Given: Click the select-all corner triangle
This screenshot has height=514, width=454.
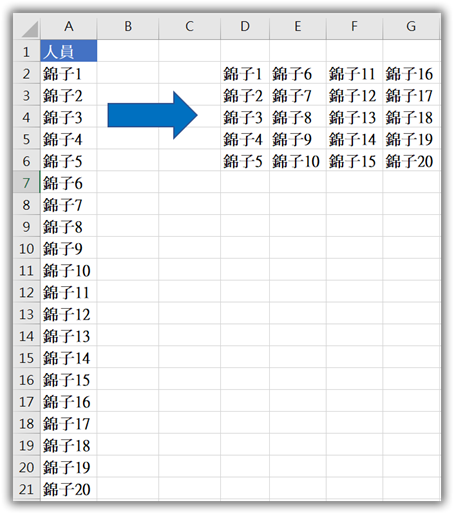Looking at the screenshot, I should [30, 29].
